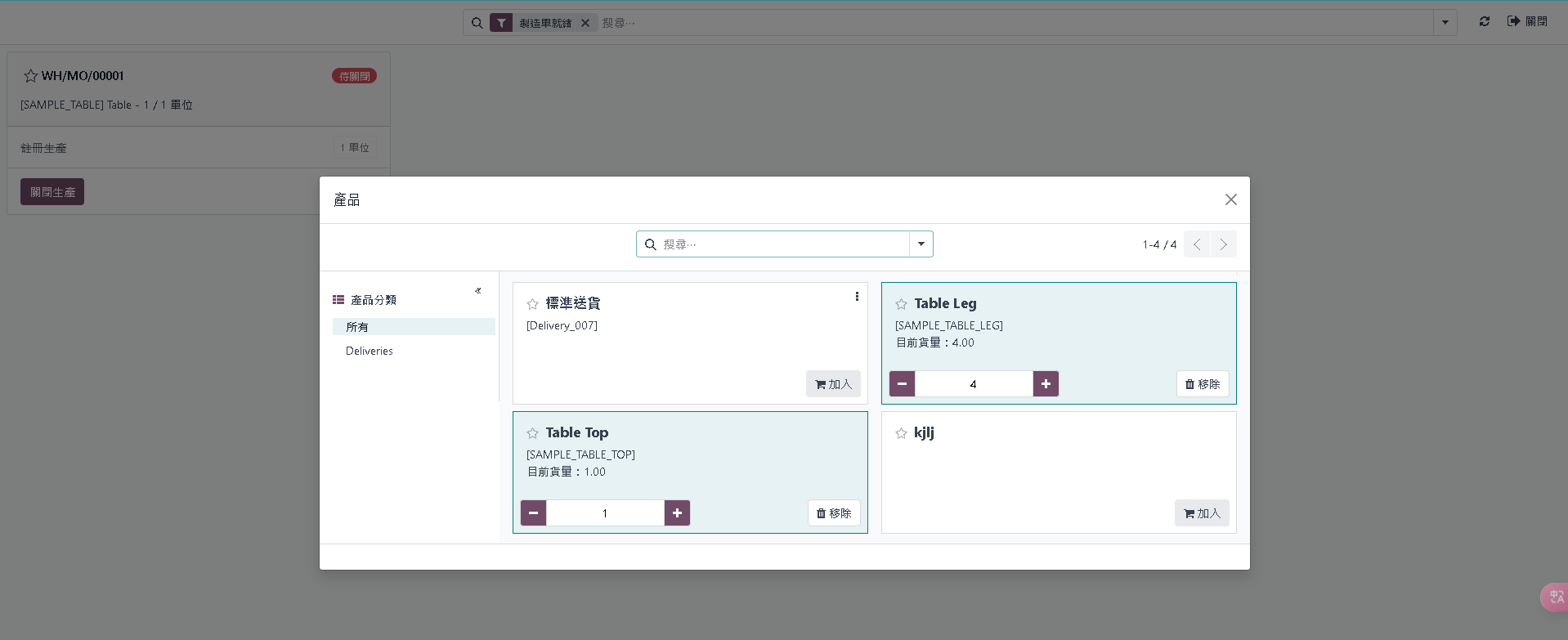
Task: Decrease Table Leg quantity with minus button
Action: point(902,384)
